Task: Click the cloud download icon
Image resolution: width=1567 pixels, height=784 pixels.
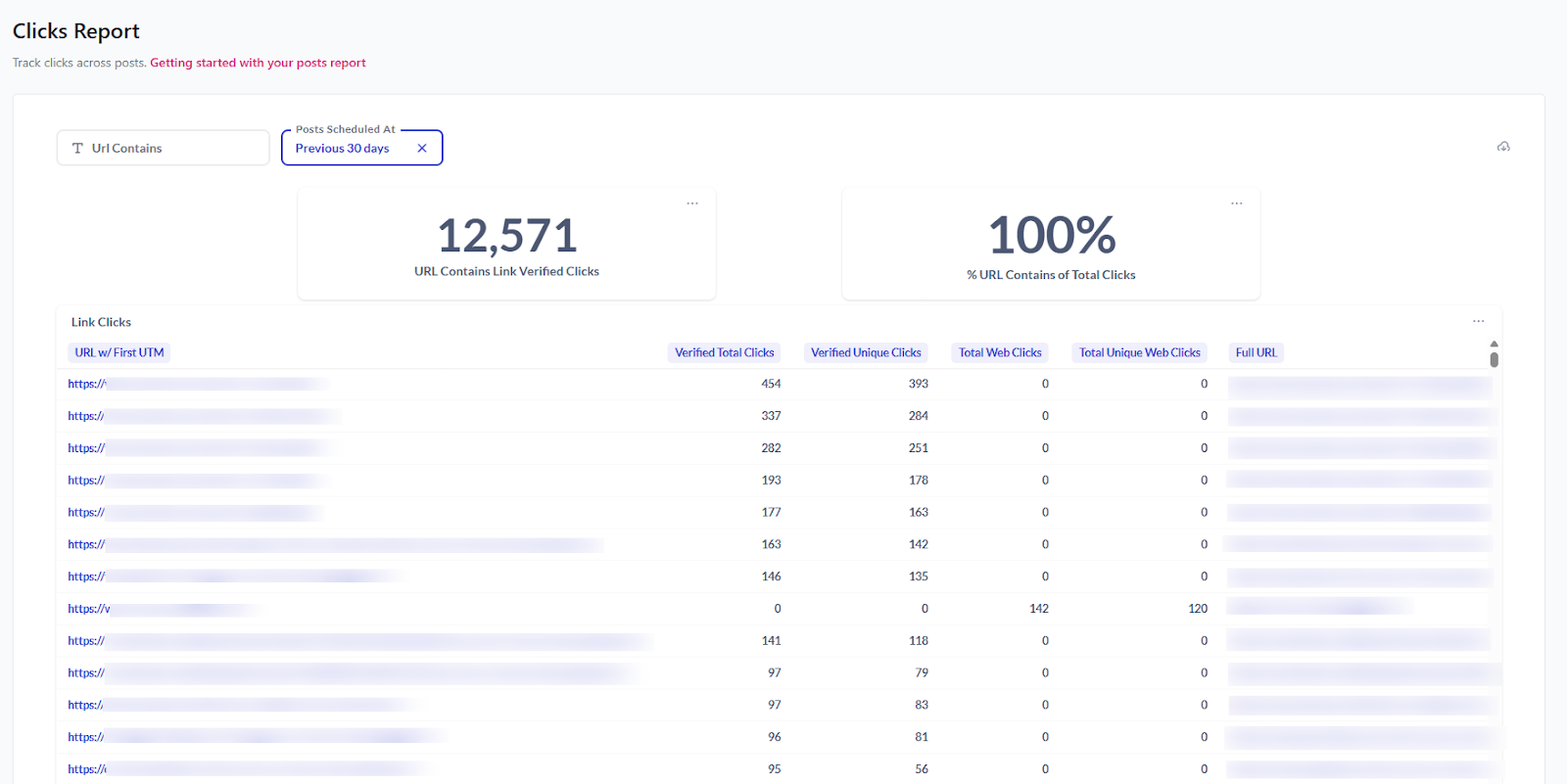Action: pyautogui.click(x=1503, y=147)
